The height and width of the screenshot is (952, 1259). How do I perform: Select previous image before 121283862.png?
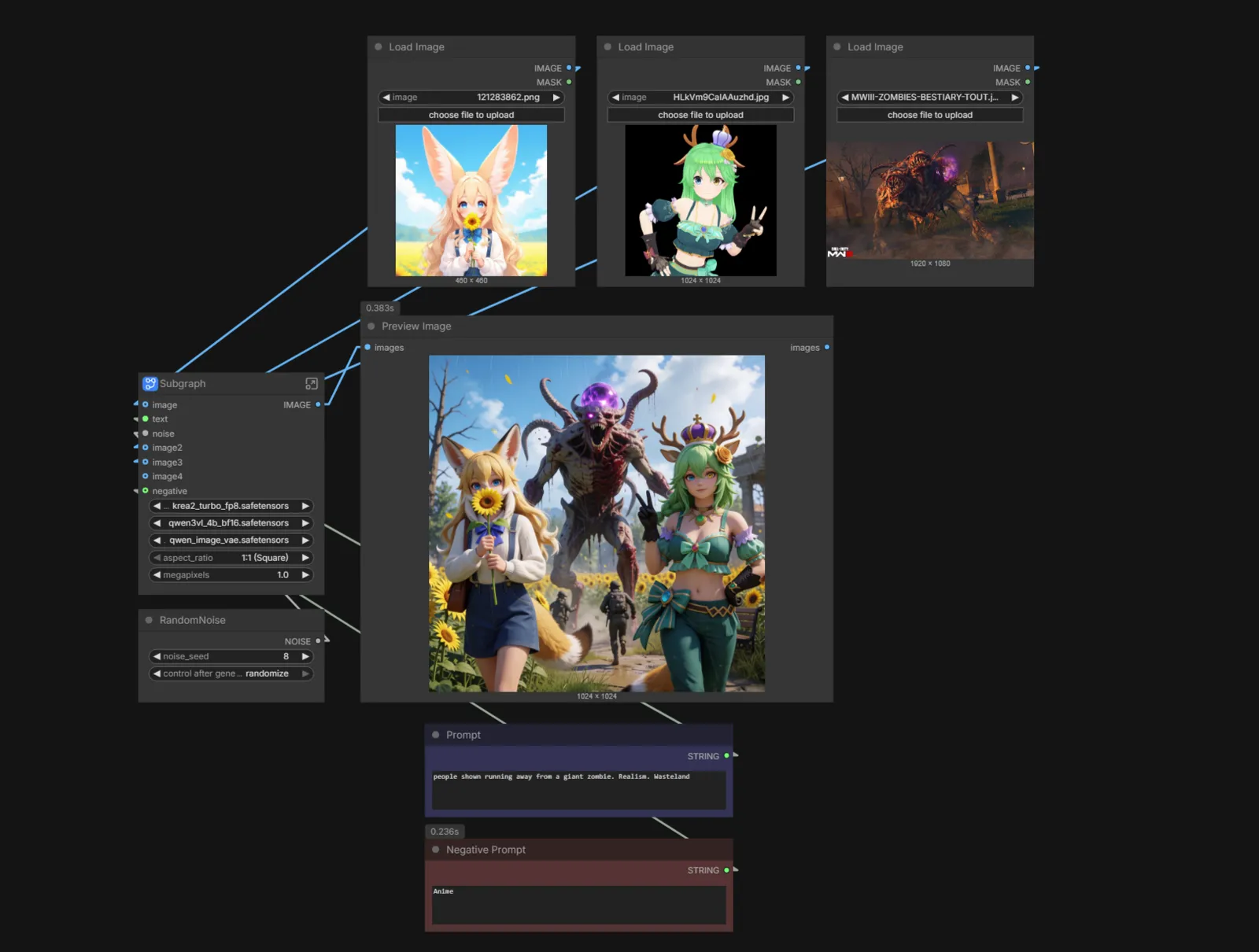point(386,98)
